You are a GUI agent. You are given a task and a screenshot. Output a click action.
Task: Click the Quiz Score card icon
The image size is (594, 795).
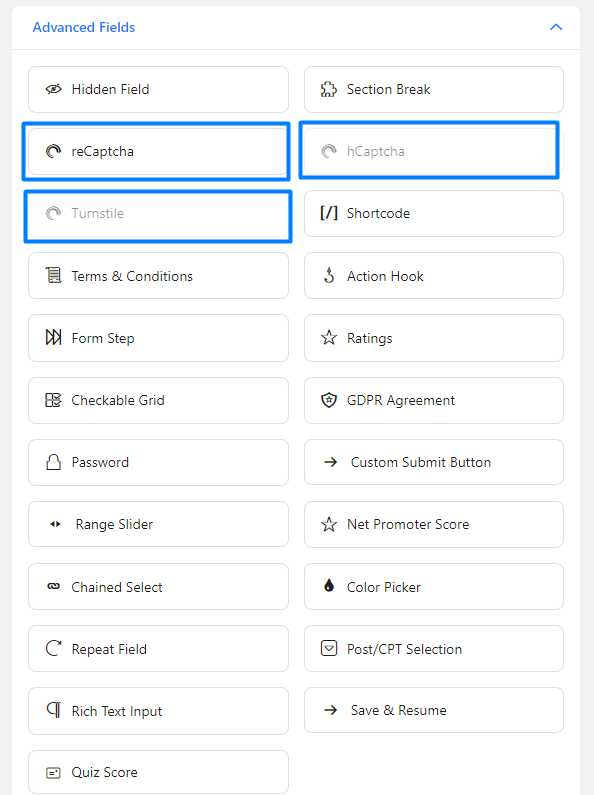53,773
